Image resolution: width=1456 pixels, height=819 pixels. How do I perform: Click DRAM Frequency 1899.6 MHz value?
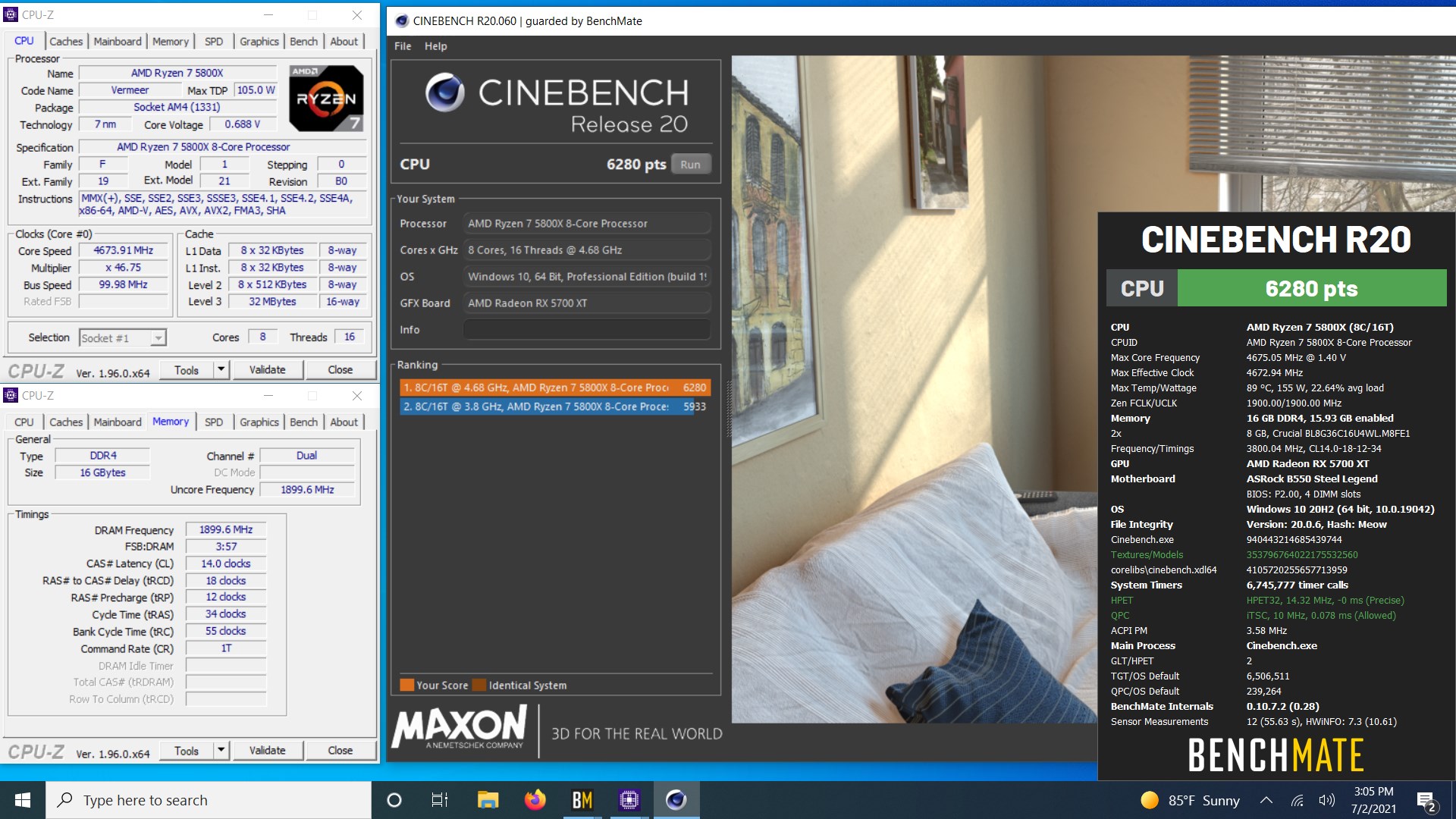pos(226,529)
